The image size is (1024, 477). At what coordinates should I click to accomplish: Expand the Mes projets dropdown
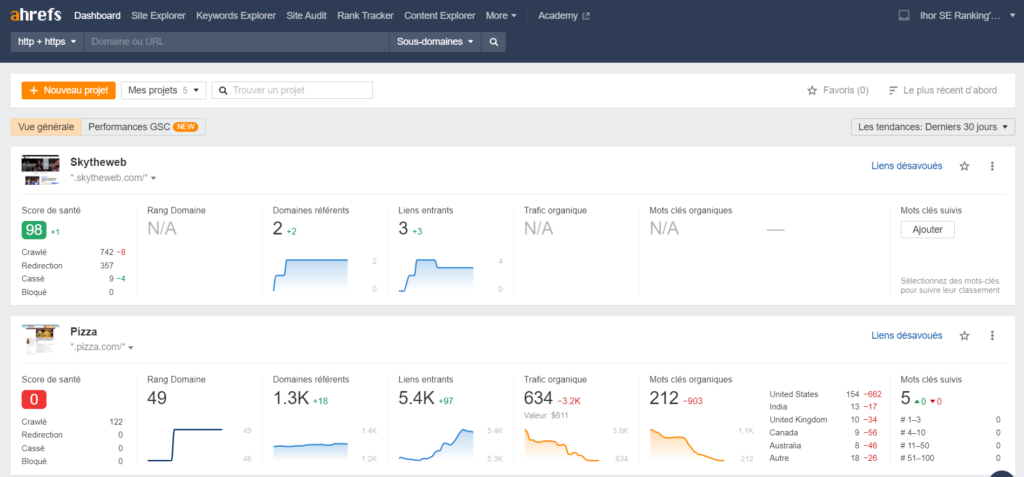pyautogui.click(x=164, y=90)
